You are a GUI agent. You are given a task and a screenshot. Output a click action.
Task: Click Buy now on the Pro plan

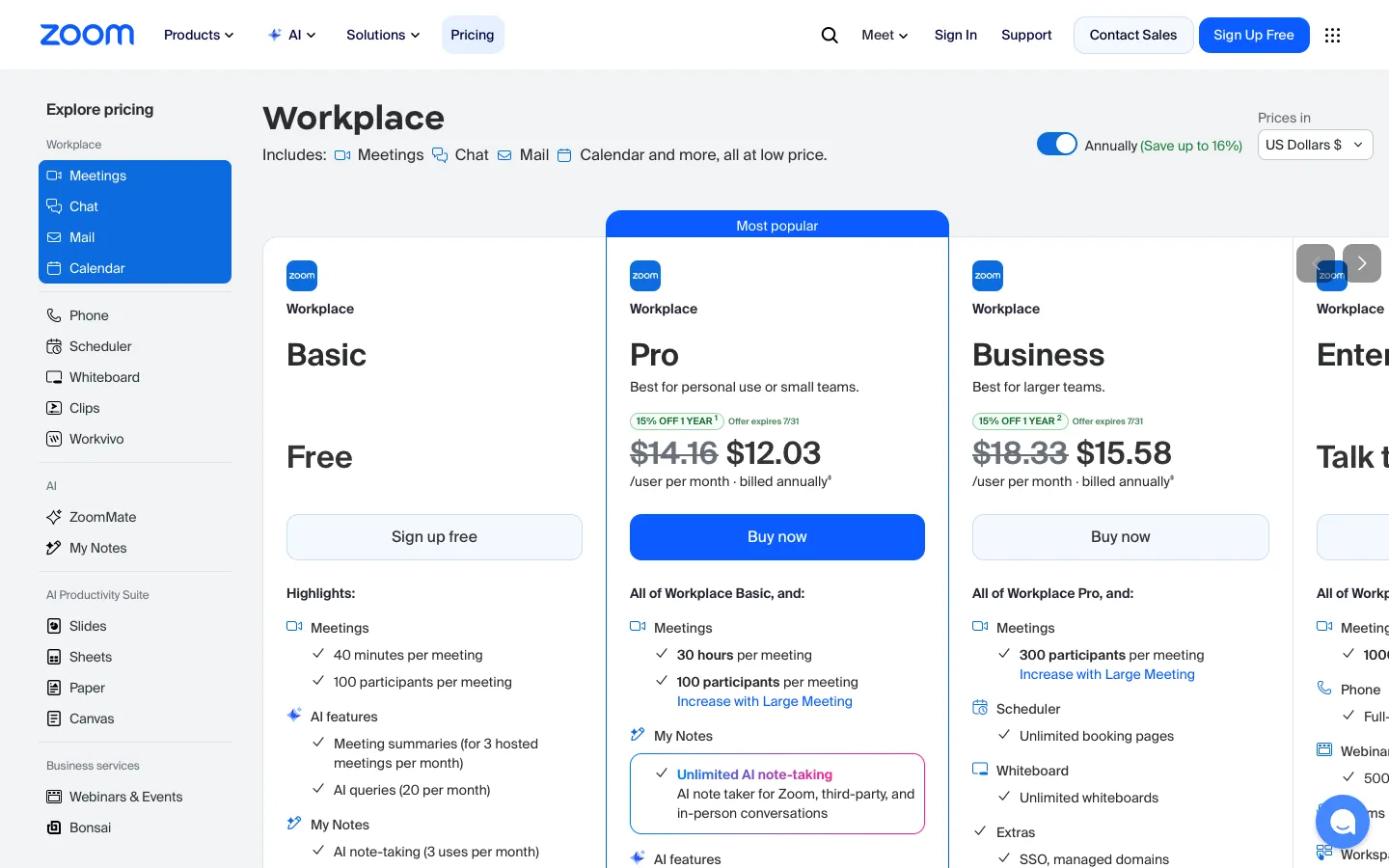pyautogui.click(x=777, y=537)
